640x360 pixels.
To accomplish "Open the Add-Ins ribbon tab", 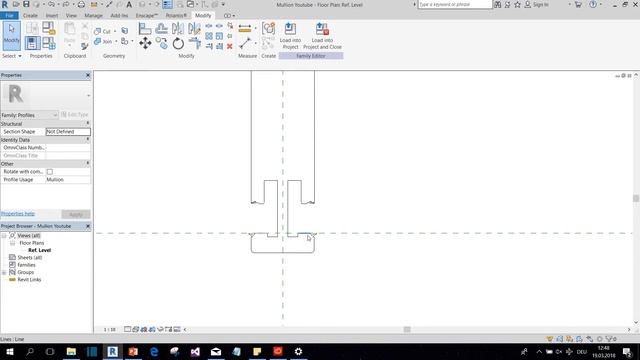I will tap(119, 16).
